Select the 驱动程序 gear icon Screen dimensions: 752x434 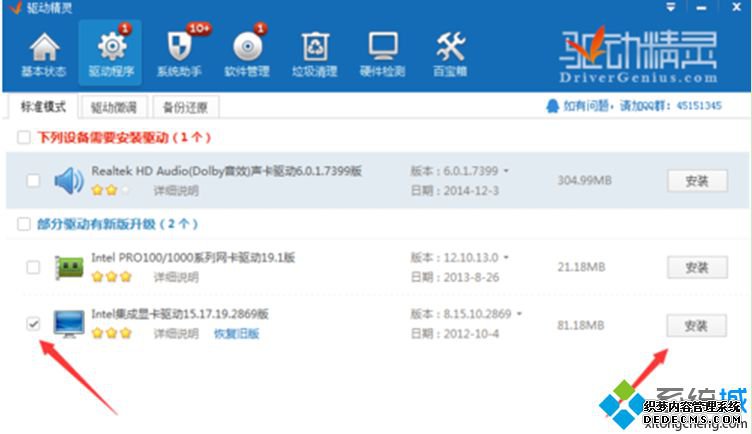click(x=111, y=47)
